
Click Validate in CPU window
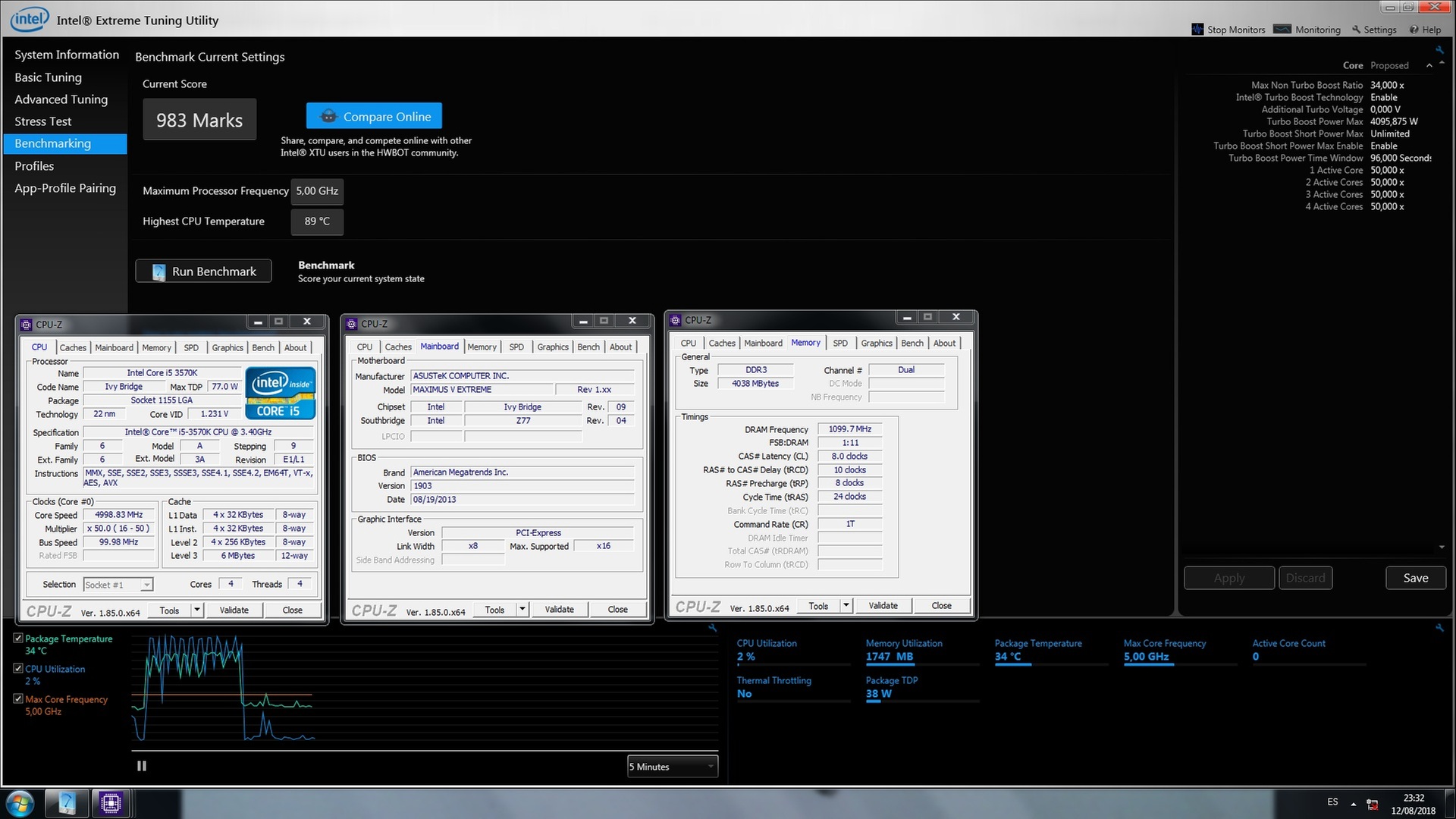(x=234, y=610)
